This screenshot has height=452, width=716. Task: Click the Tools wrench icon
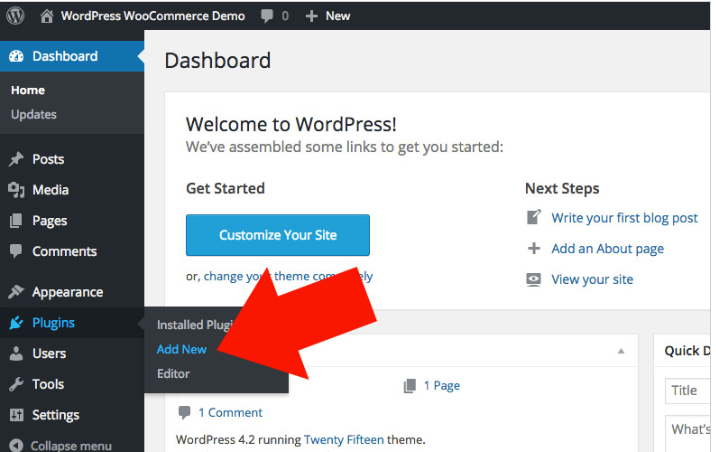16,384
